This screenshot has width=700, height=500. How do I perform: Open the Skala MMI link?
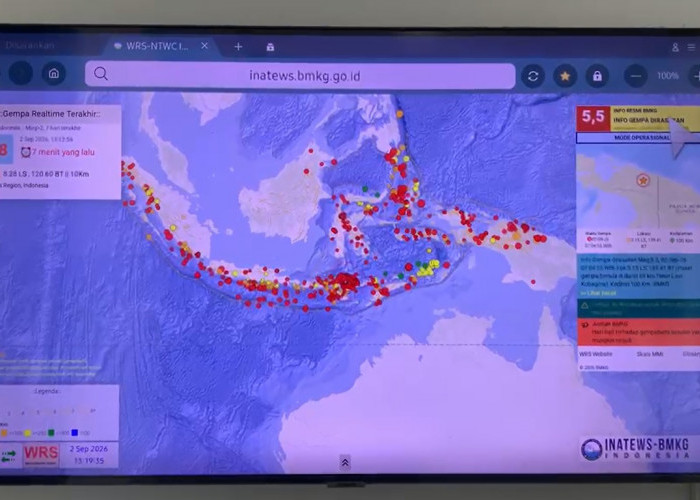(x=650, y=354)
